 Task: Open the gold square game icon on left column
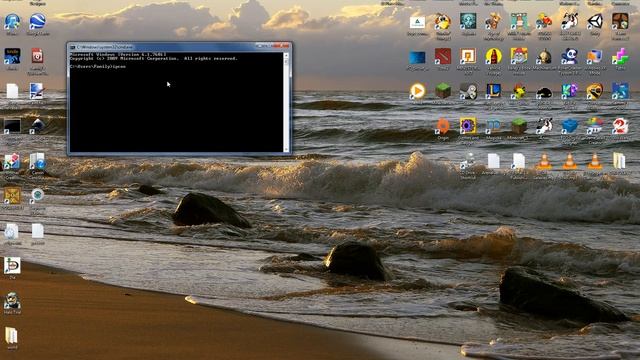(12, 196)
